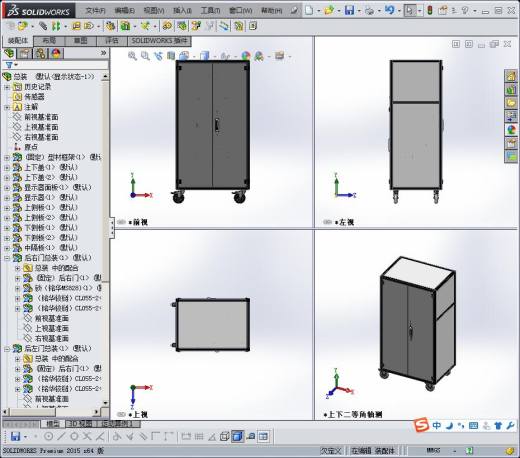The image size is (520, 458).
Task: Select the 中隔板<1> component
Action: click(51, 248)
